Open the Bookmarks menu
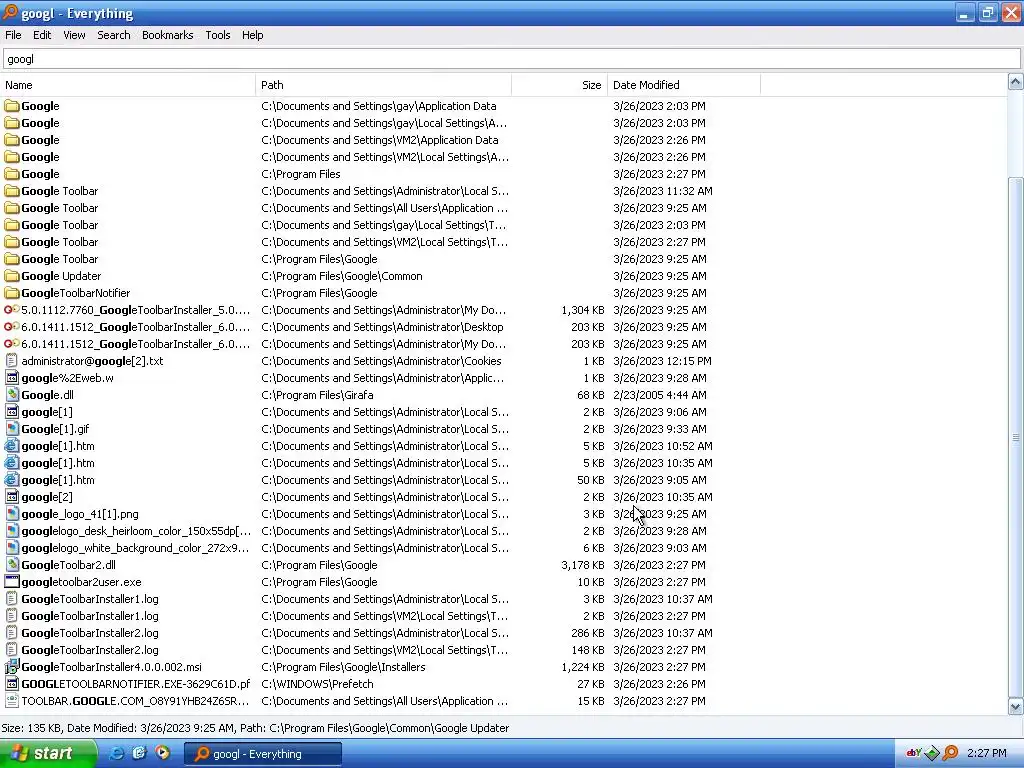Screen dimensions: 1024x768 (167, 35)
